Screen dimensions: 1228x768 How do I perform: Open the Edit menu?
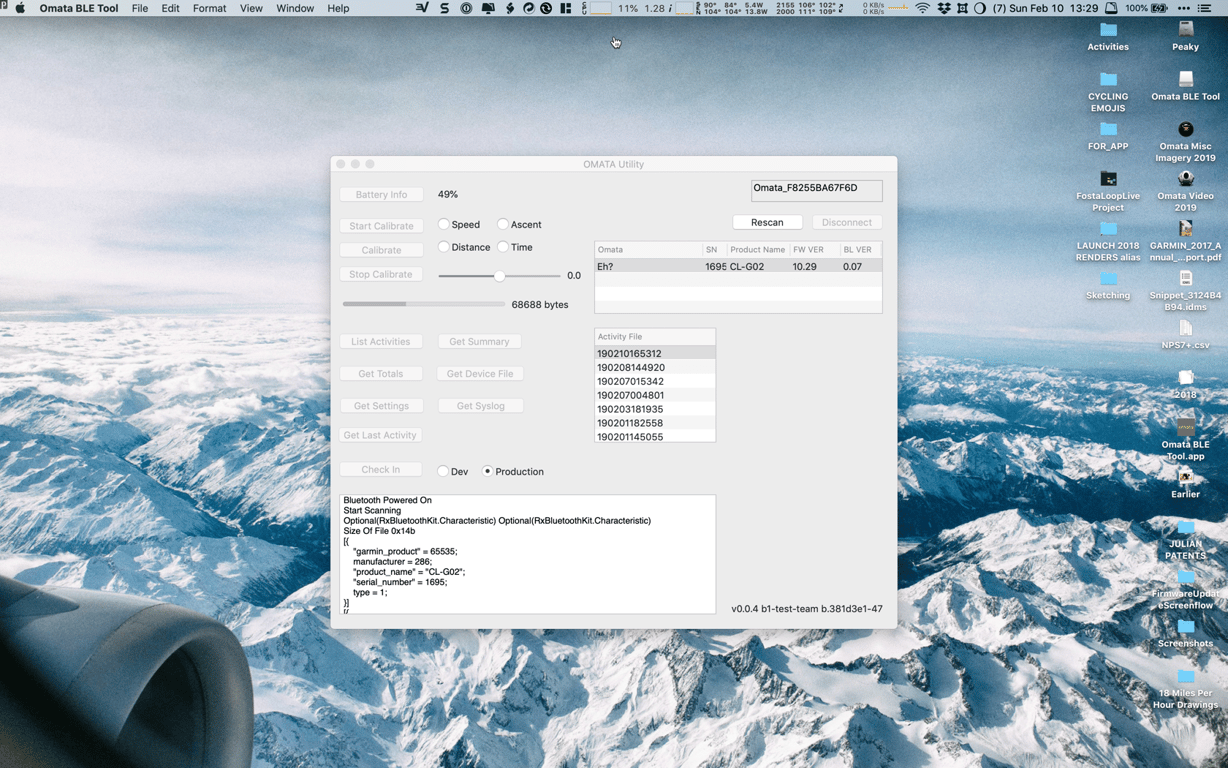click(x=171, y=8)
